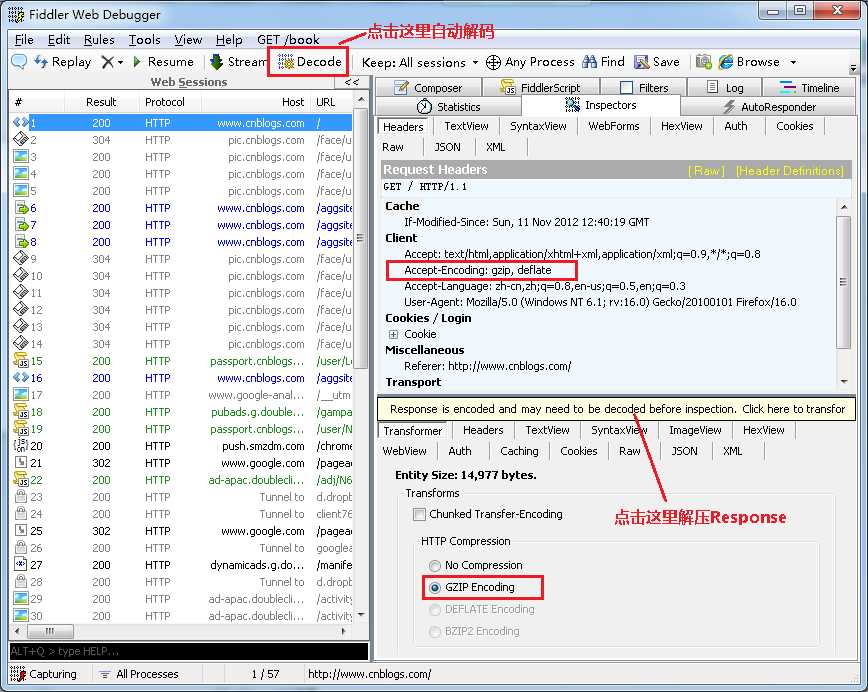Click the Resume play icon
The image size is (868, 692).
coord(137,61)
